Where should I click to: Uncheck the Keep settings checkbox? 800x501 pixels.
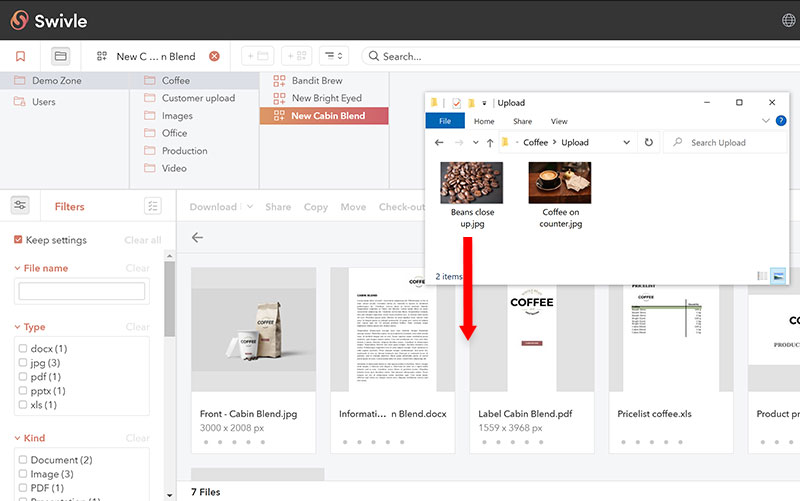[18, 239]
